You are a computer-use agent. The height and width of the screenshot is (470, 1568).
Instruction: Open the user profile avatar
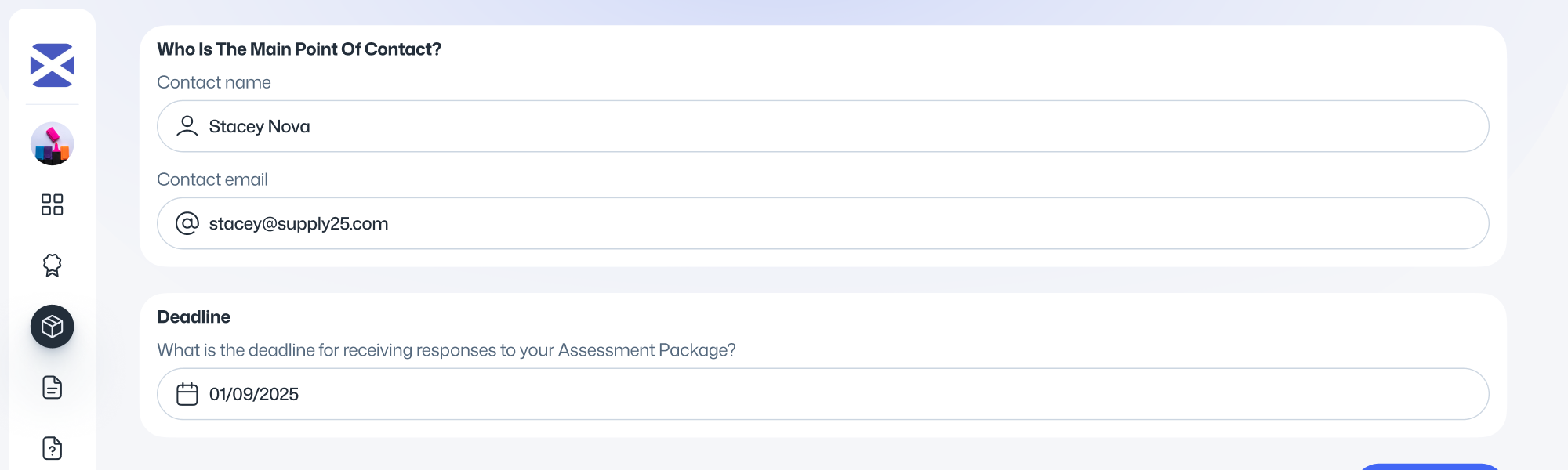pos(52,143)
